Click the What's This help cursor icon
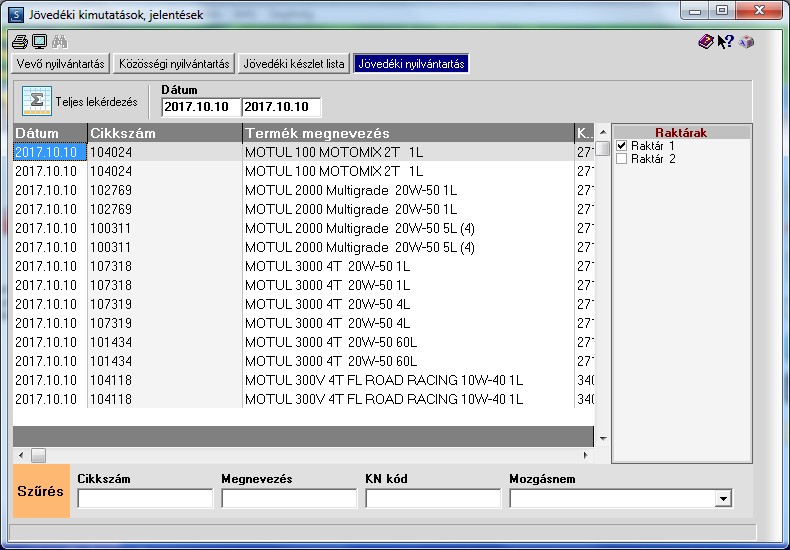790x550 pixels. [726, 41]
